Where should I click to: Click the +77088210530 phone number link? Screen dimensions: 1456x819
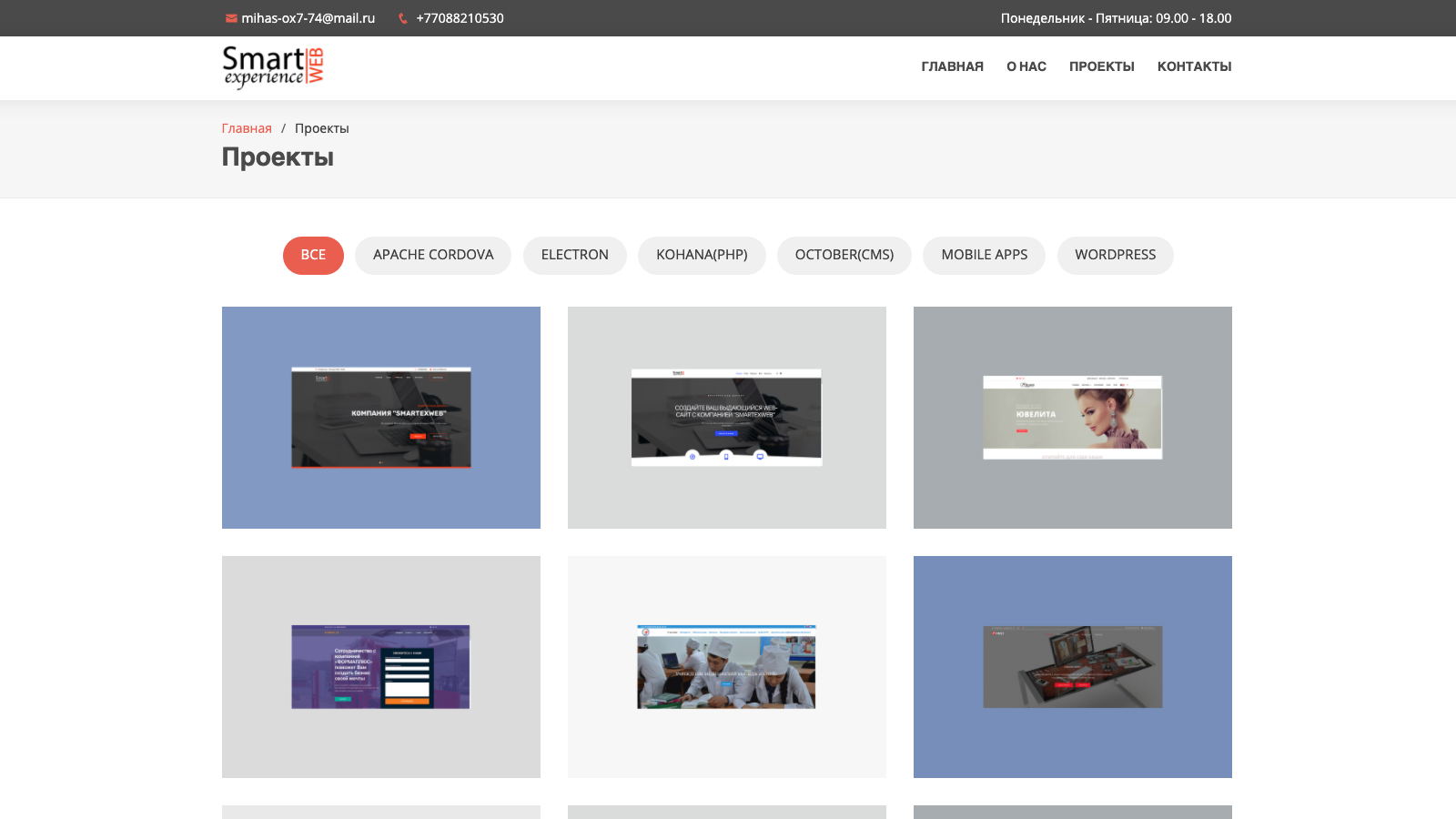click(459, 18)
